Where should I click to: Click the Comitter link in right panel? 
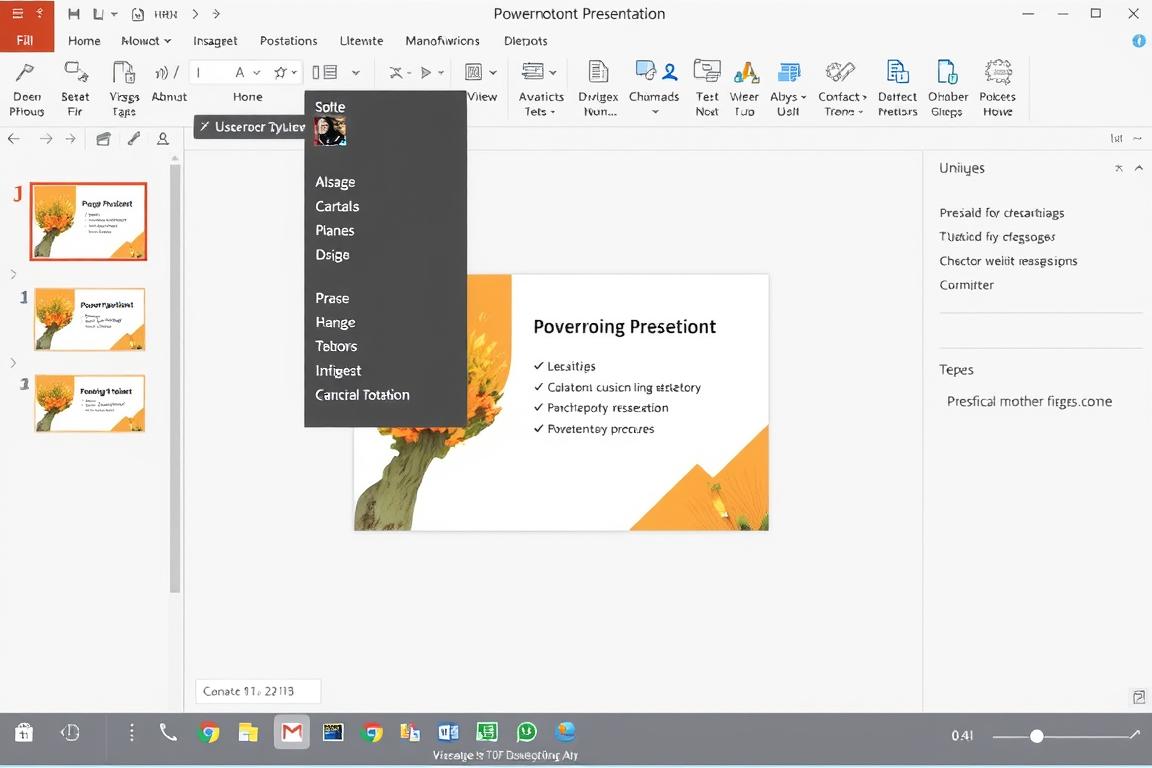tap(966, 285)
